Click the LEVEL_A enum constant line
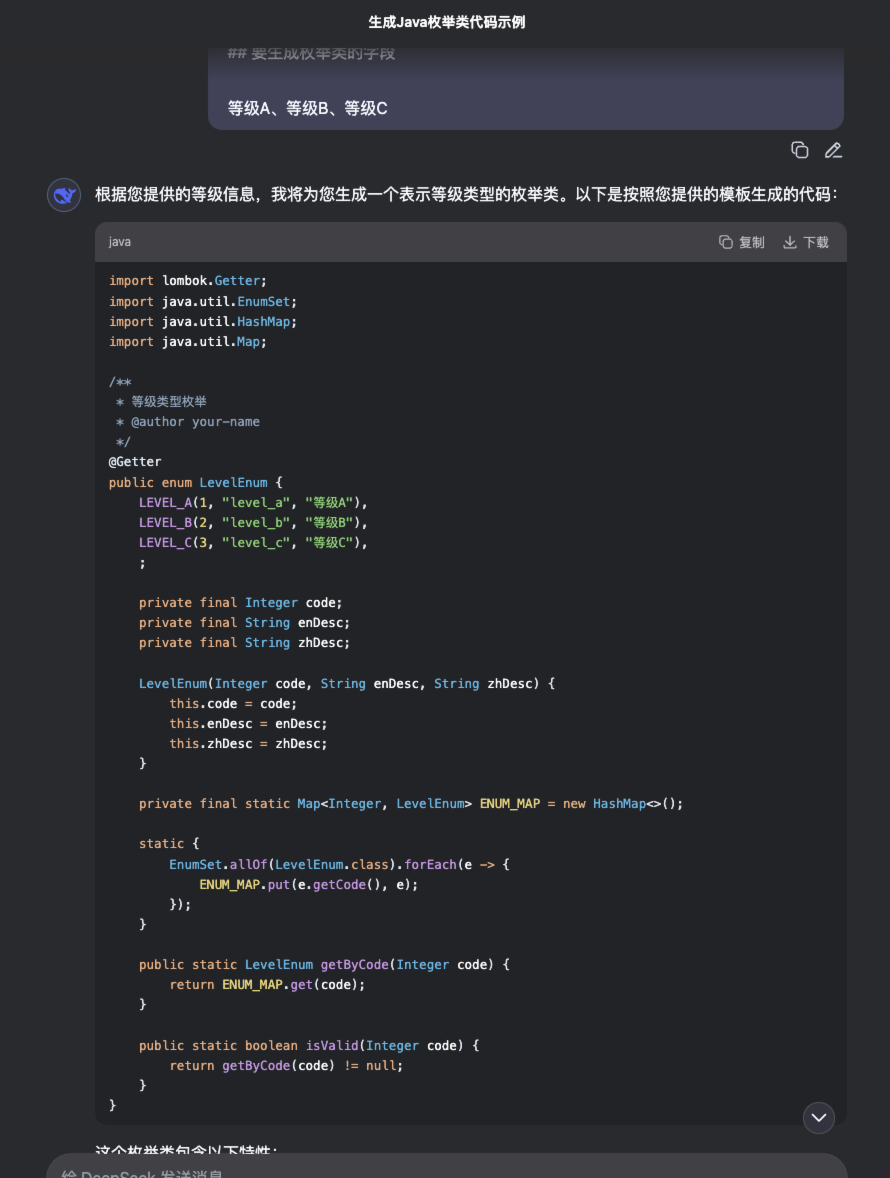This screenshot has height=1178, width=890. [x=253, y=503]
